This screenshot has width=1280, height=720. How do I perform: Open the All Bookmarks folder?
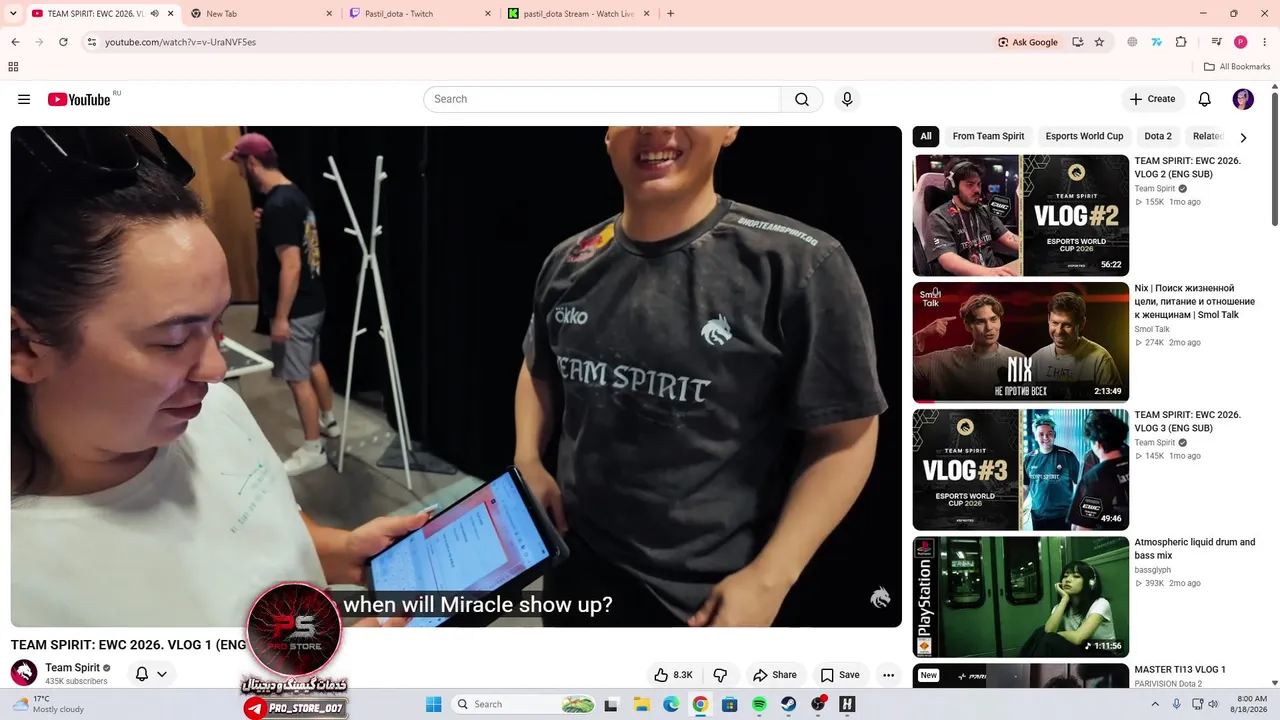1237,67
